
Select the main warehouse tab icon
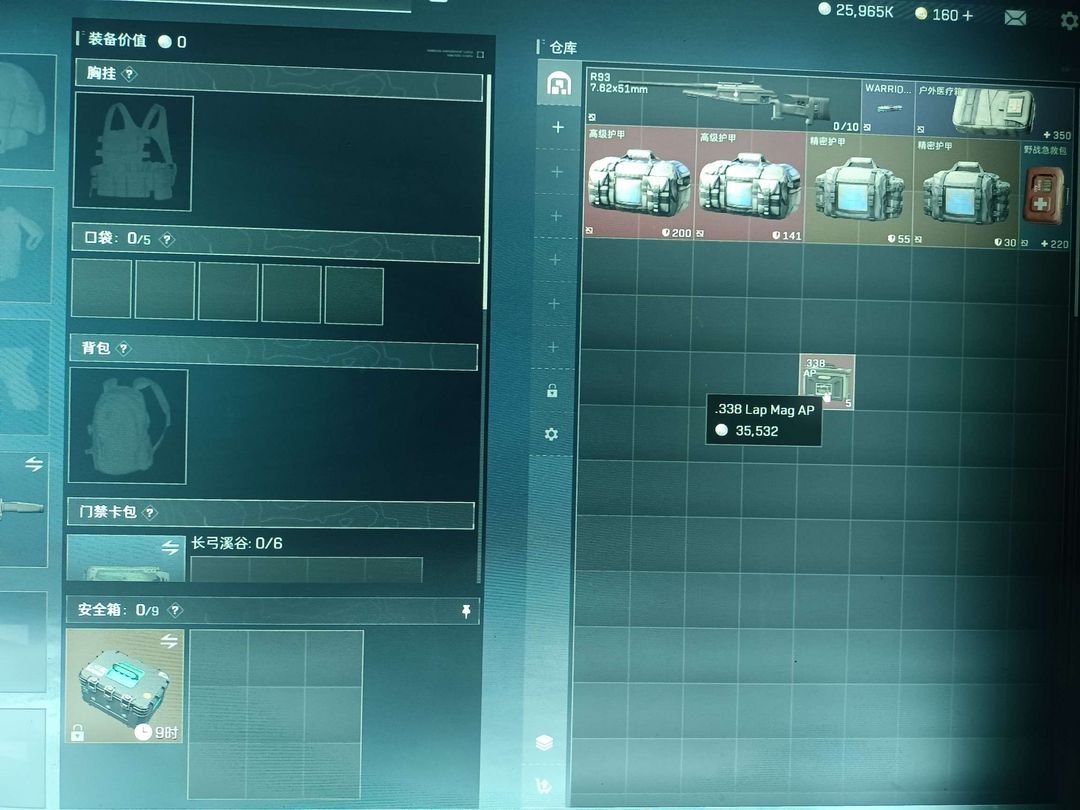click(x=559, y=83)
